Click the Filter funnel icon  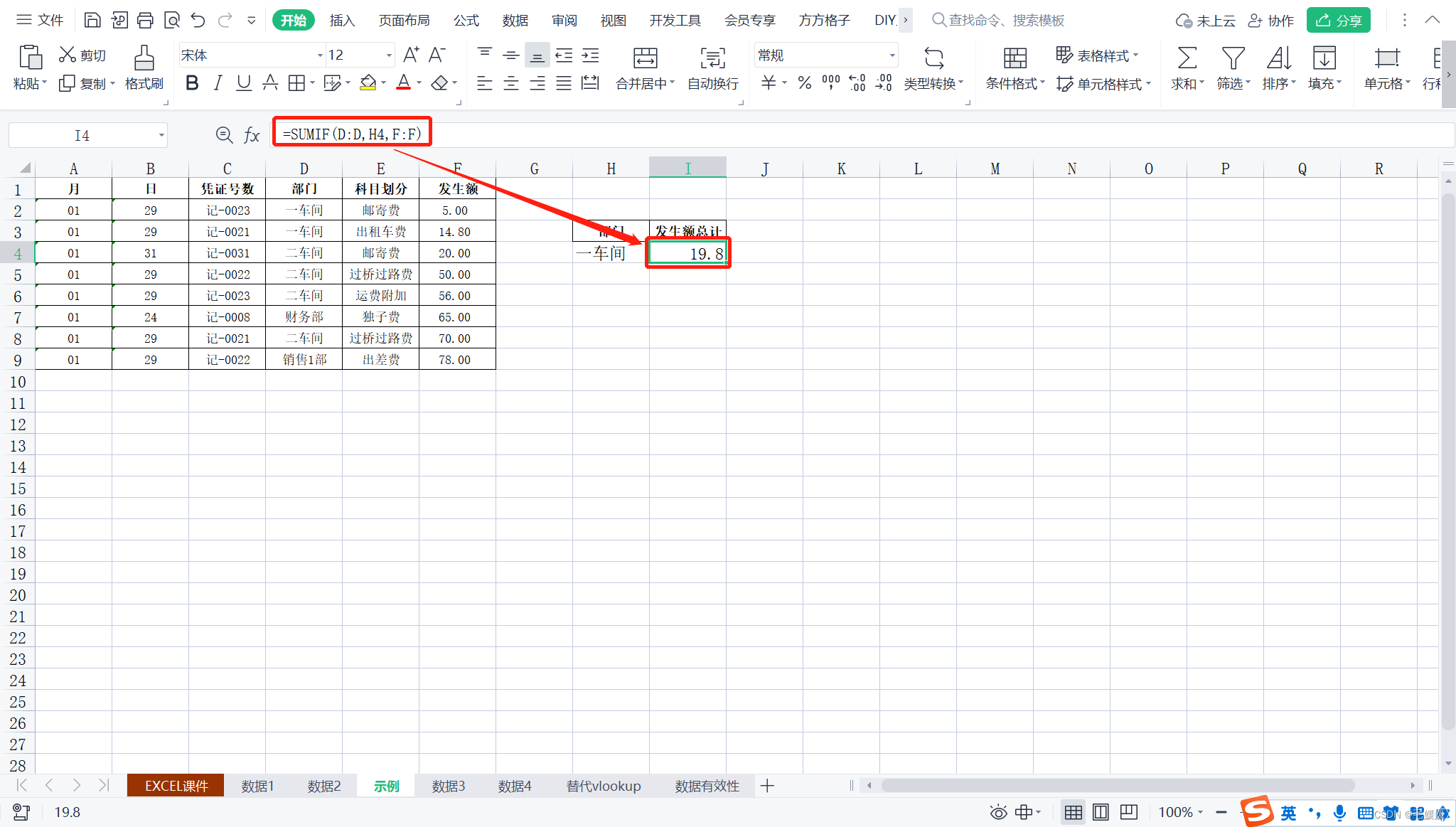pos(1233,58)
